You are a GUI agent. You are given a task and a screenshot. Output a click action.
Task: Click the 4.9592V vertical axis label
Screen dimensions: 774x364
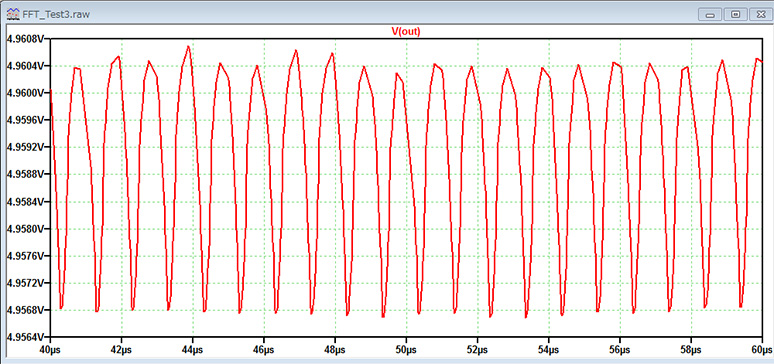(x=24, y=147)
